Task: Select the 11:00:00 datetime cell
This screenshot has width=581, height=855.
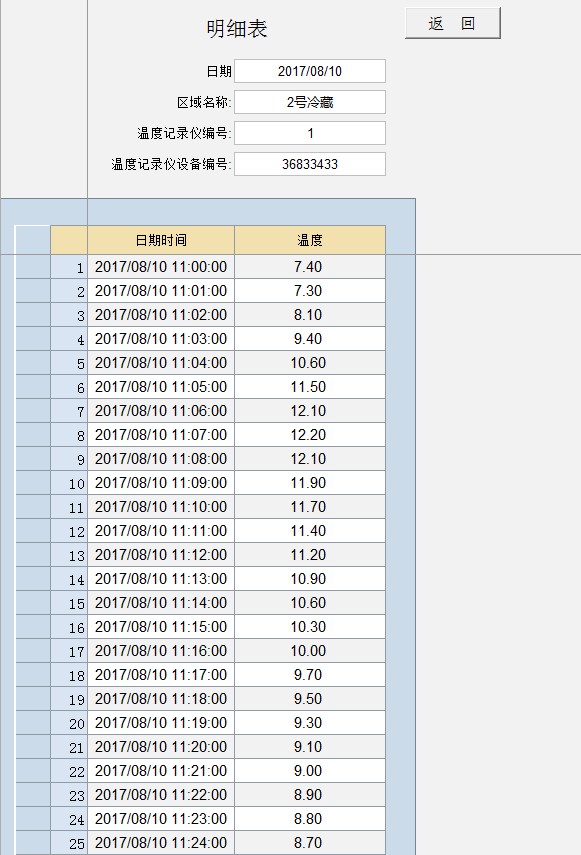Action: click(x=161, y=267)
